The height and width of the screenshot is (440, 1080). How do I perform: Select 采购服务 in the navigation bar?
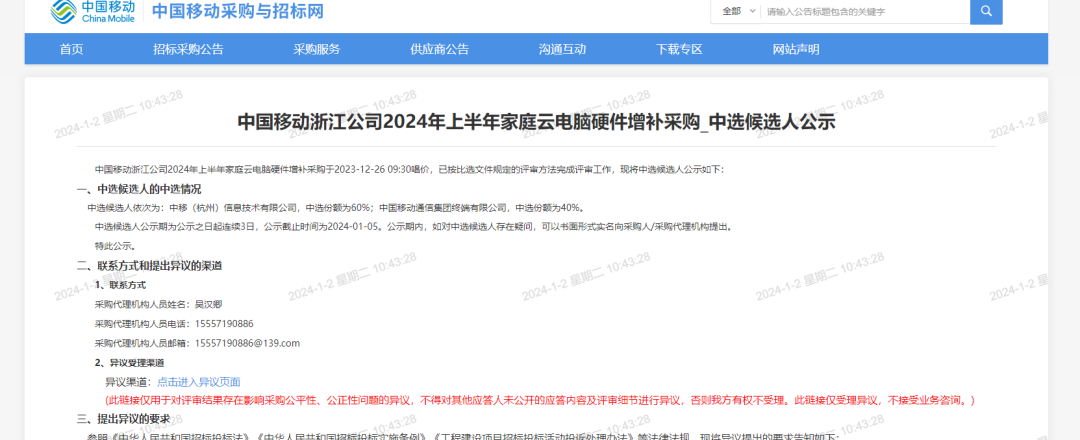(316, 49)
